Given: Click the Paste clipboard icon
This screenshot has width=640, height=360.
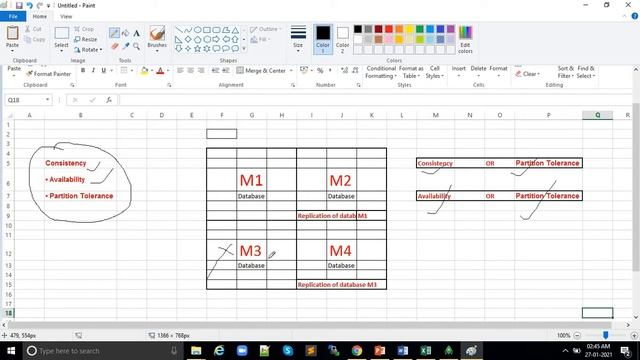Looking at the screenshot, I should click(12, 33).
